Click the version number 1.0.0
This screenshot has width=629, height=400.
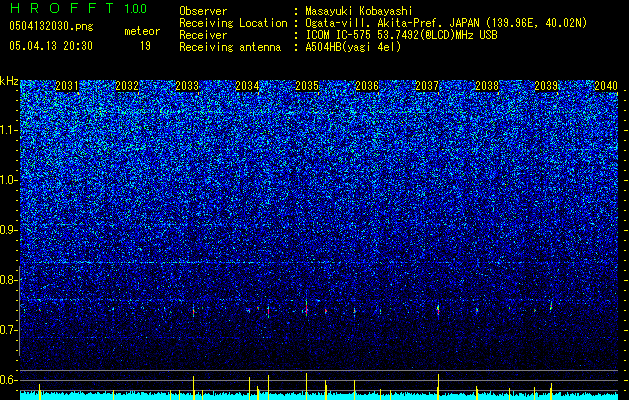[136, 8]
